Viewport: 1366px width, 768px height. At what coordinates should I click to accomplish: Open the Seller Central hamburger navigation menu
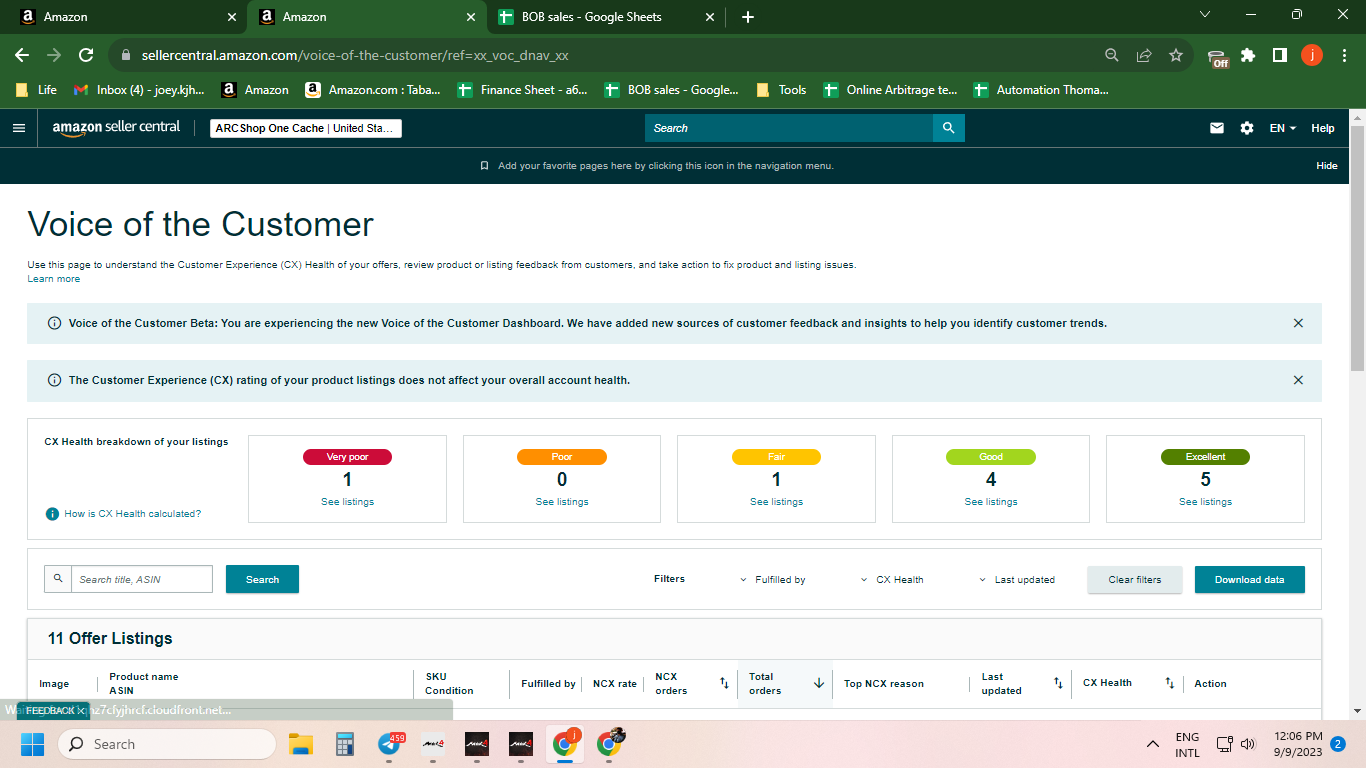pos(18,128)
